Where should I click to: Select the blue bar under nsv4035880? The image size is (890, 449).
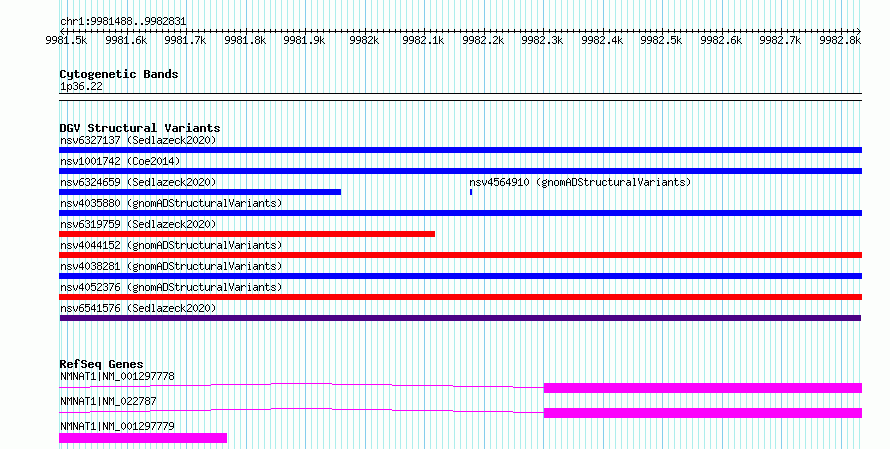pyautogui.click(x=460, y=213)
